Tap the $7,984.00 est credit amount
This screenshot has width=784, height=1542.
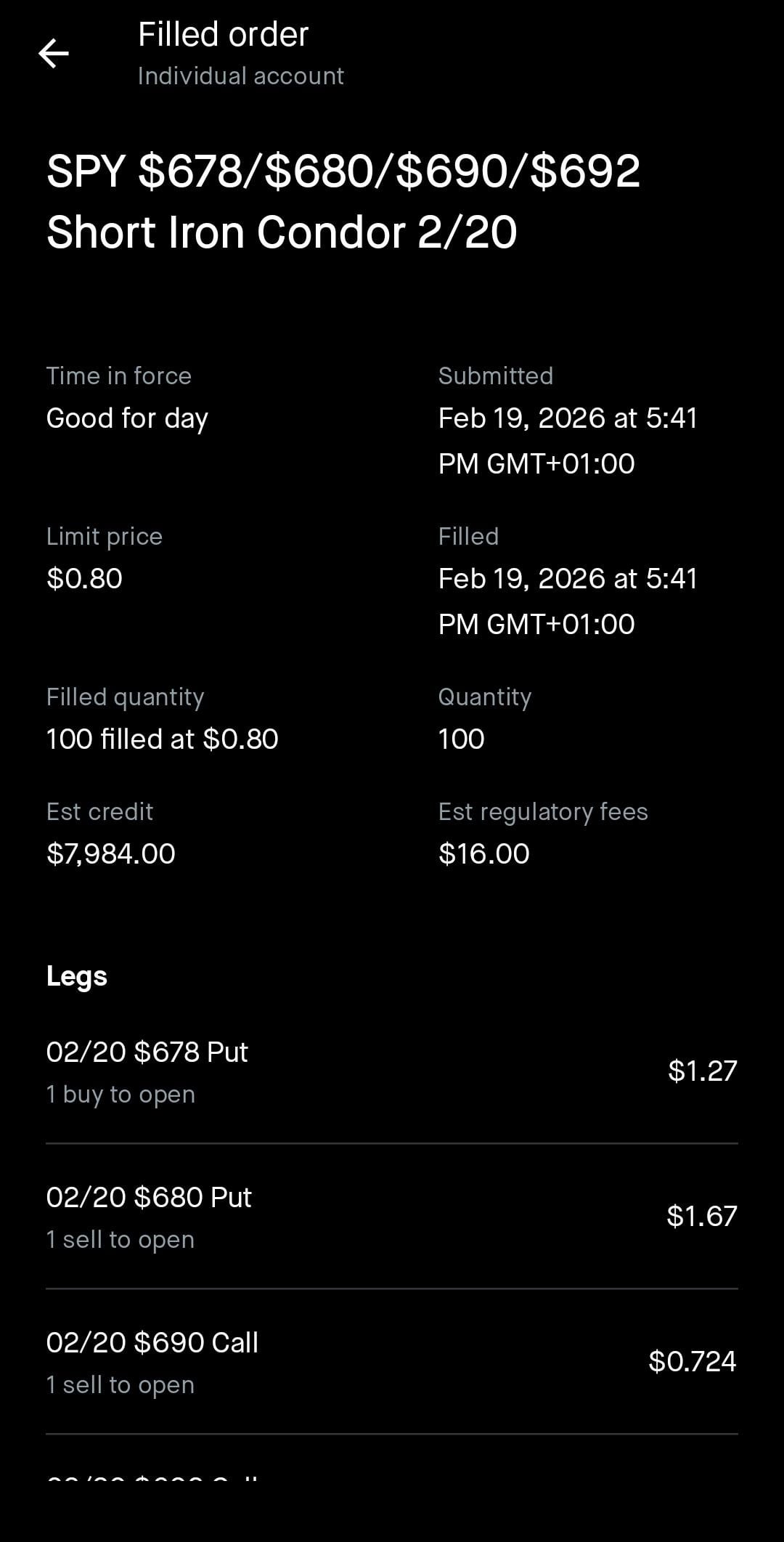[110, 854]
